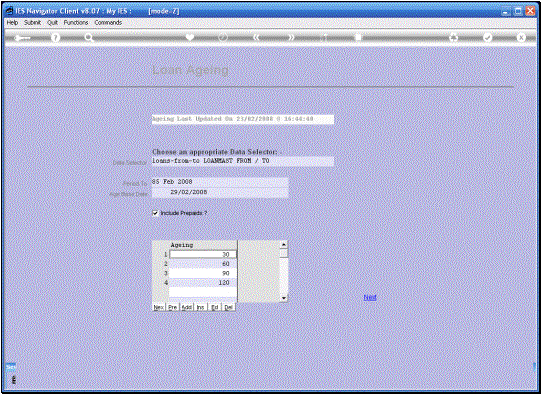Click the Pre button under ageing grid

pyautogui.click(x=173, y=307)
